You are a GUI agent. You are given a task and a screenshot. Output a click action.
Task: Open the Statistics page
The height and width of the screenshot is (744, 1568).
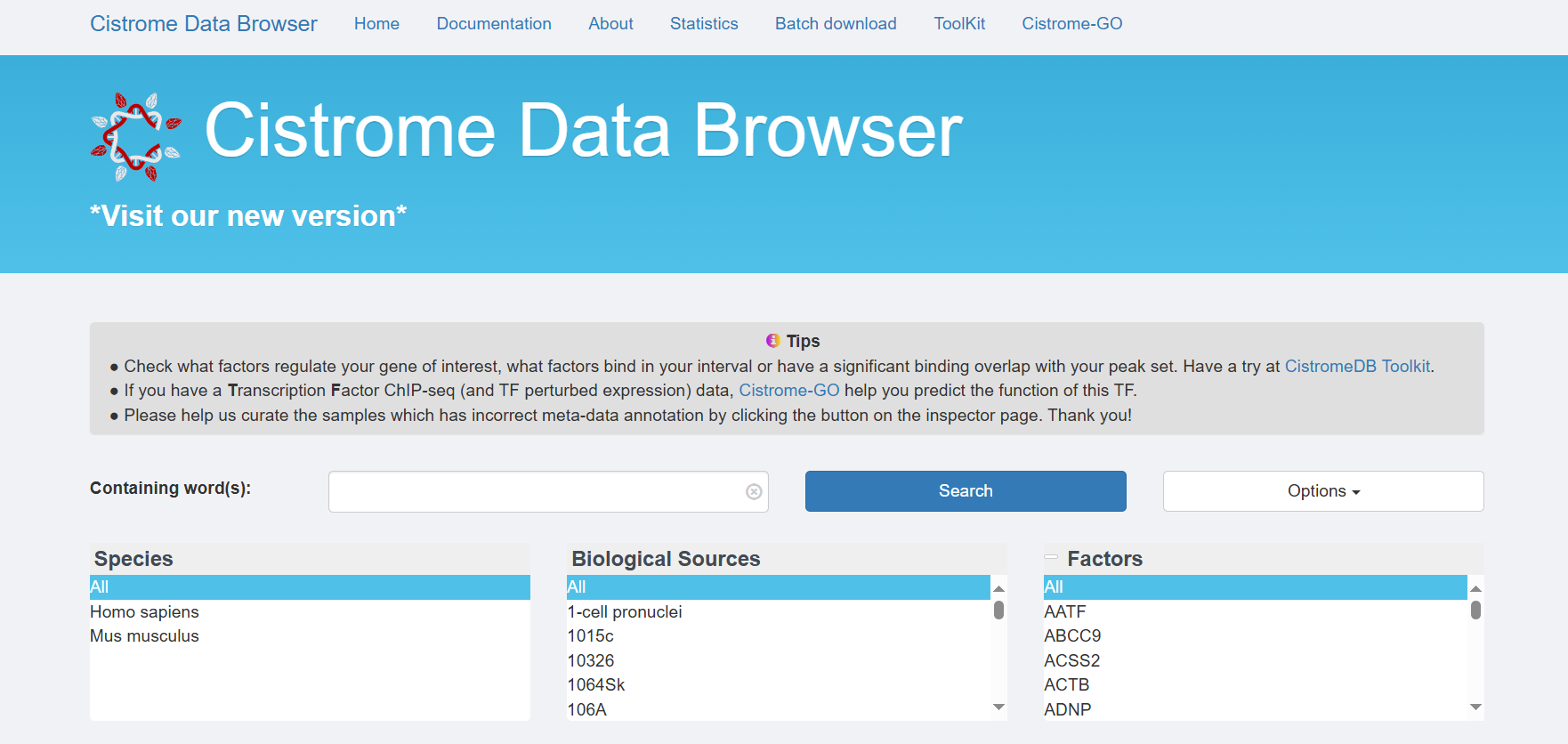(x=704, y=24)
